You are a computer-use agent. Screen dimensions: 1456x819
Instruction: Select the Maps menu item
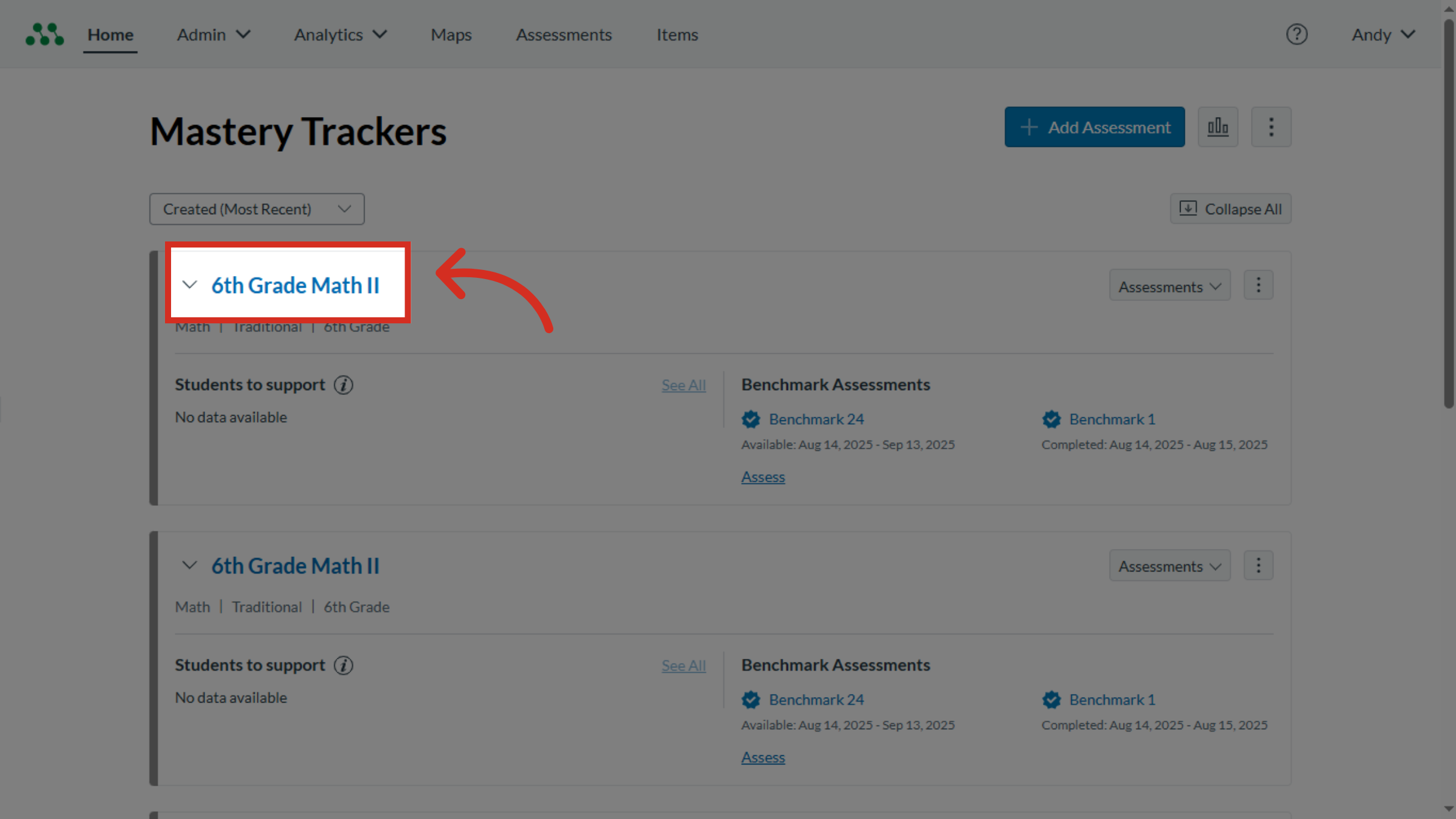click(x=451, y=35)
